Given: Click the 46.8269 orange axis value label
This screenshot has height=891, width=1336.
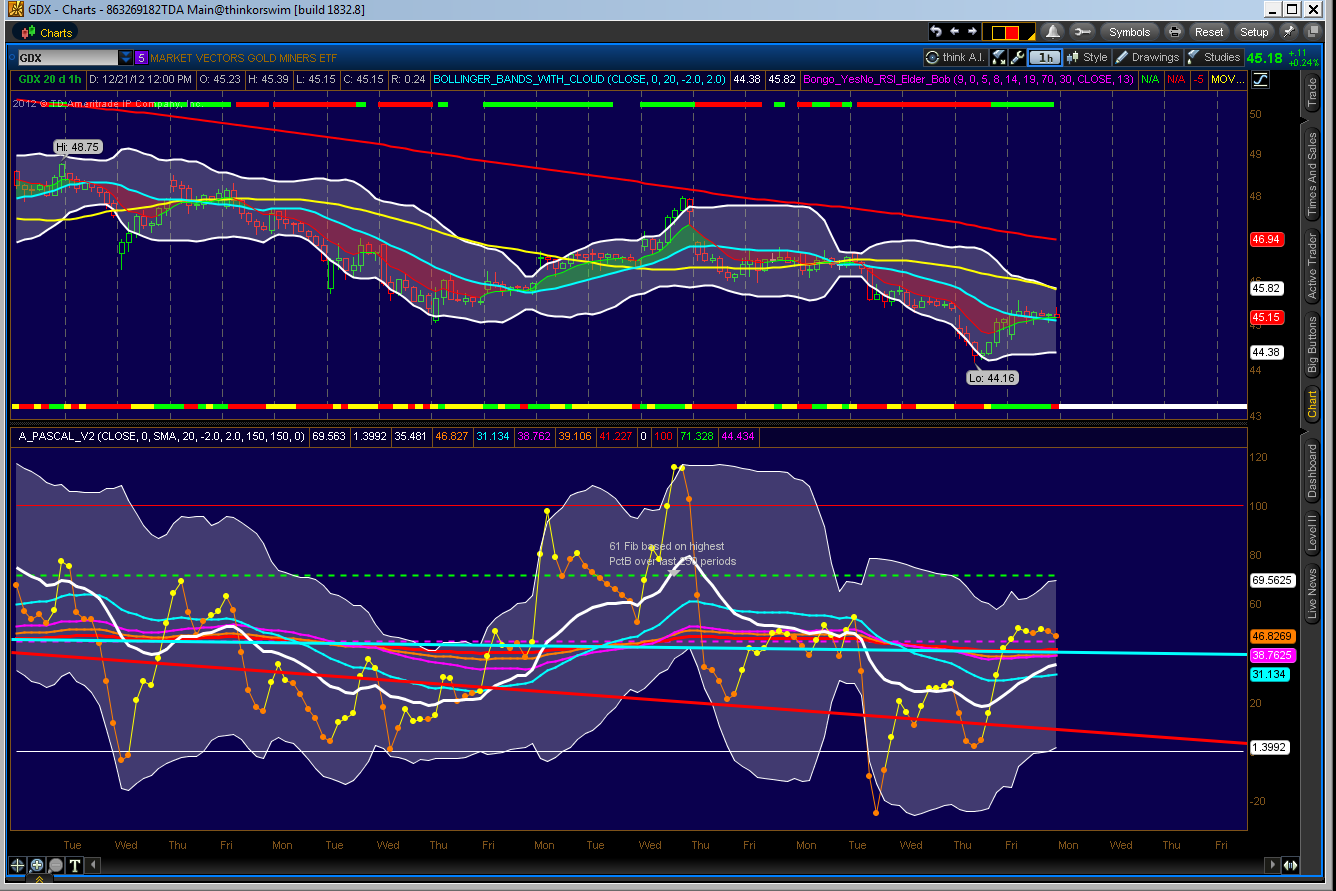Looking at the screenshot, I should click(1272, 635).
